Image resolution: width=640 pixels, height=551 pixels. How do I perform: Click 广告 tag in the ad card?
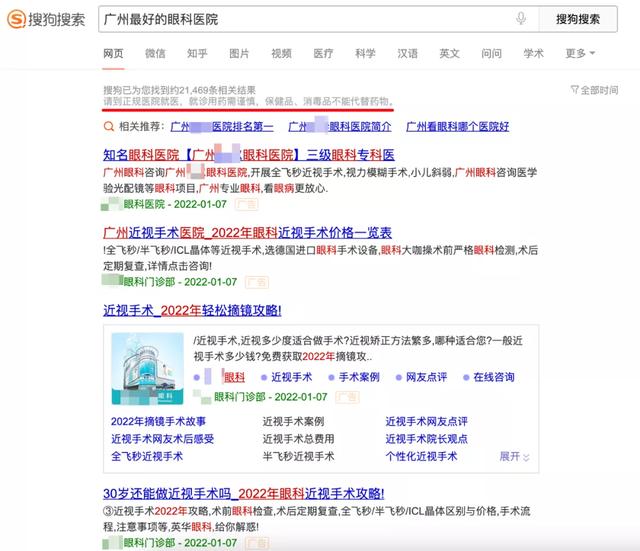click(347, 397)
